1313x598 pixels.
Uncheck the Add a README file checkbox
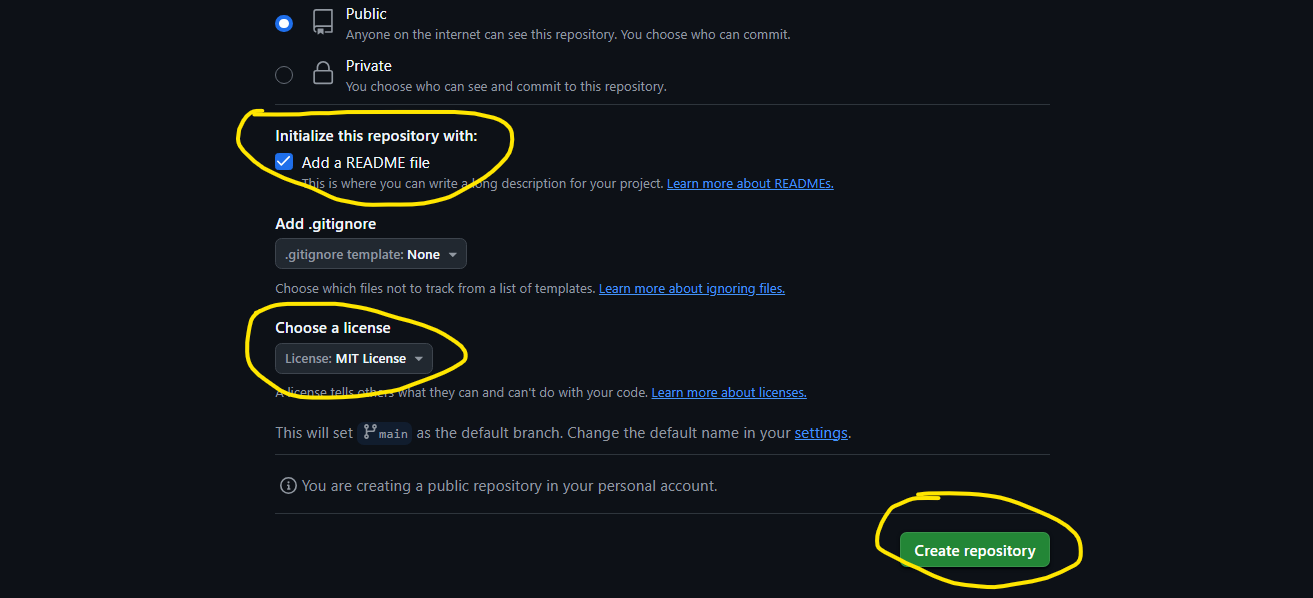[x=284, y=162]
